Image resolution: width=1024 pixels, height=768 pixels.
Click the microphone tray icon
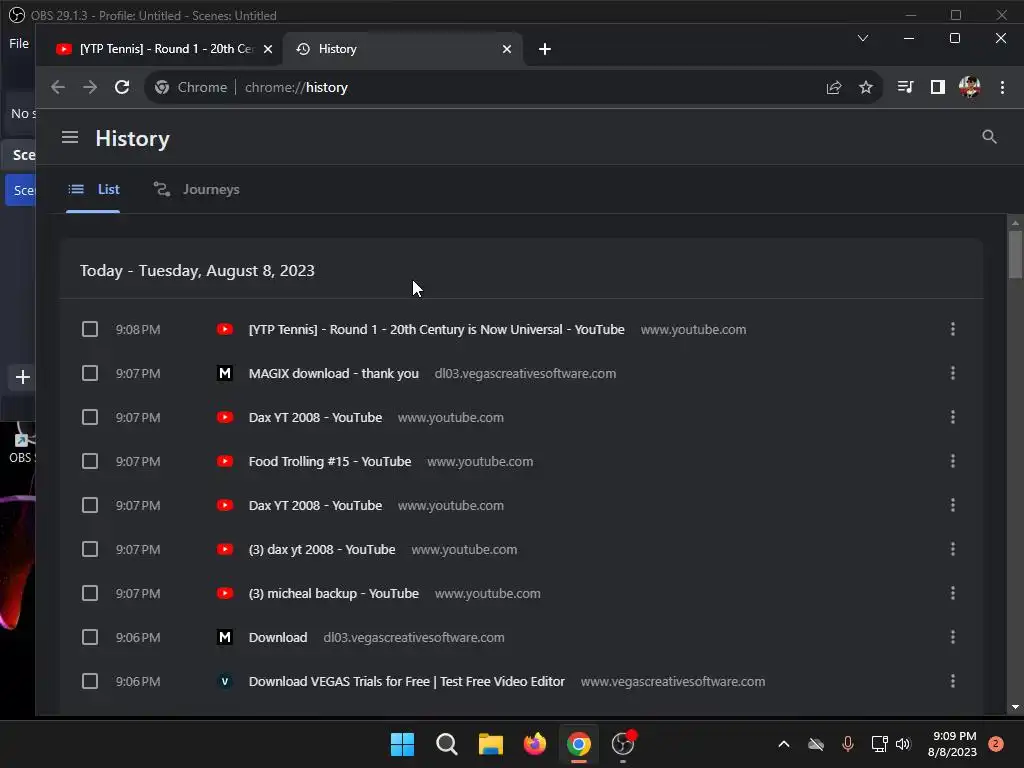tap(847, 744)
